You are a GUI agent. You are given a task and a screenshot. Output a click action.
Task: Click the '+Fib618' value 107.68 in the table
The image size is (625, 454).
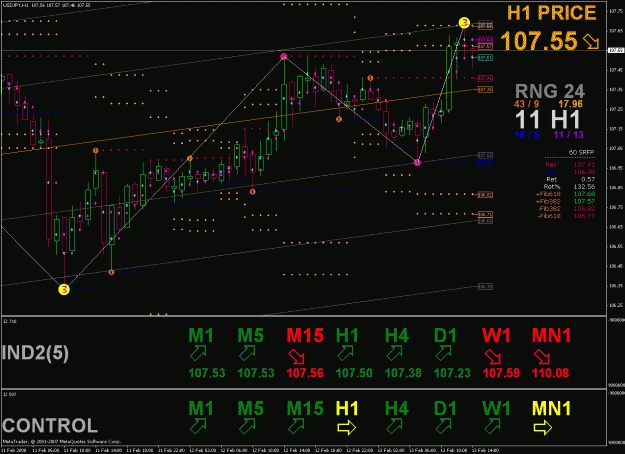pos(584,194)
